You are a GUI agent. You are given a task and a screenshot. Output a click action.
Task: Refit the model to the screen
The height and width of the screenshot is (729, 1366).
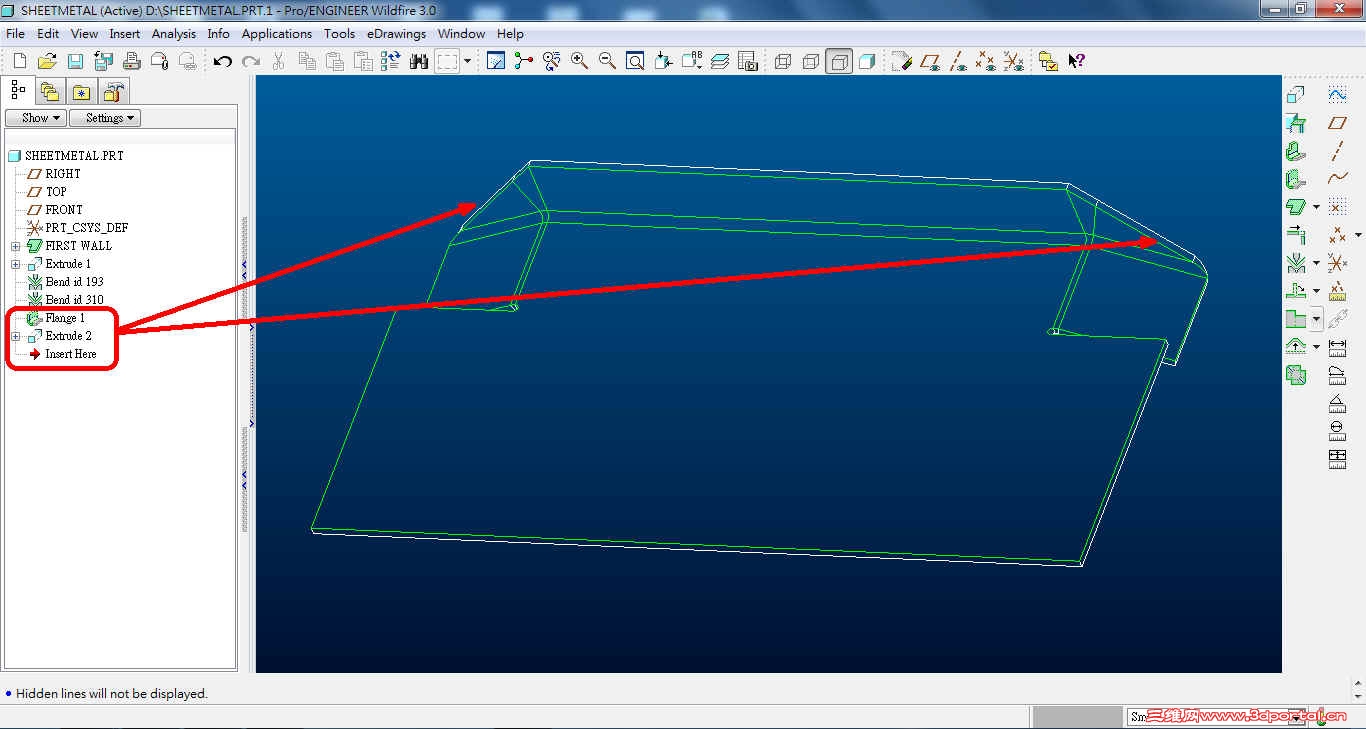coord(634,61)
